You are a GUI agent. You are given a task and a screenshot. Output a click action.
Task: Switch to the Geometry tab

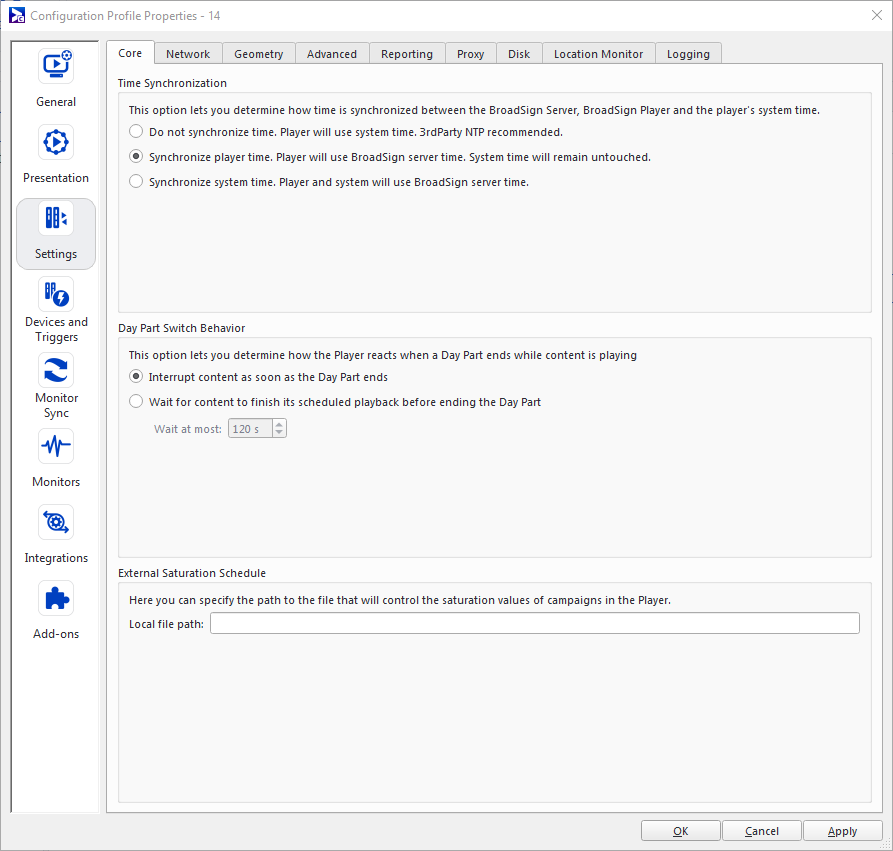259,54
